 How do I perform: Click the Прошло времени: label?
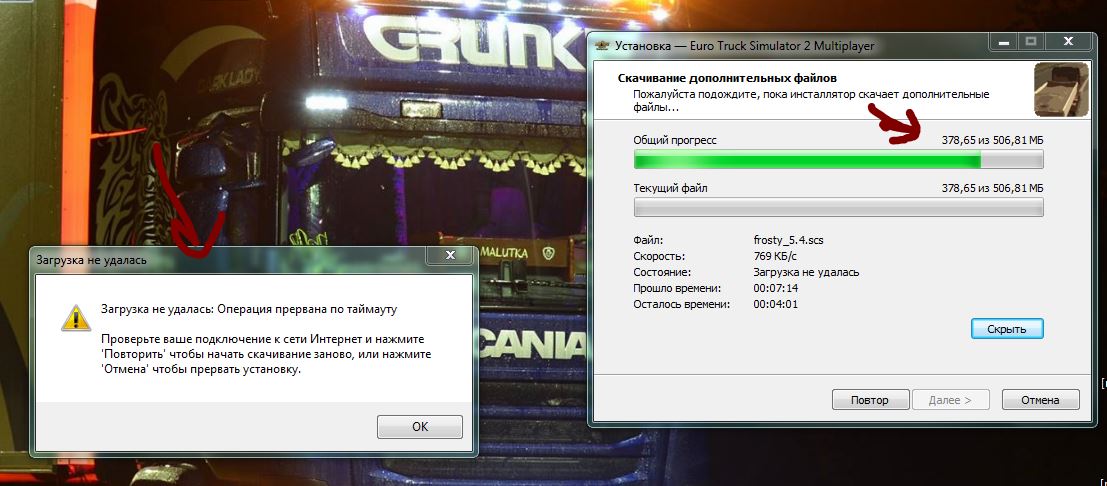point(677,288)
